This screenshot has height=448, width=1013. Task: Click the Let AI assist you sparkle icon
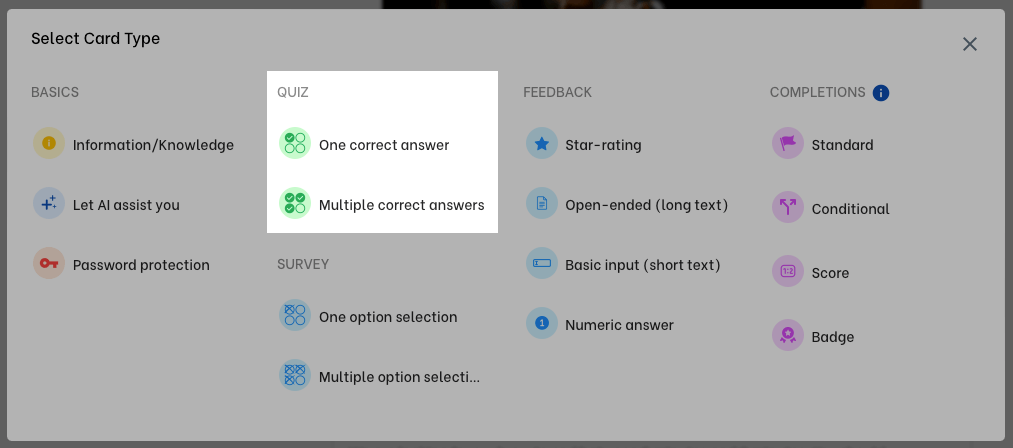(x=49, y=204)
